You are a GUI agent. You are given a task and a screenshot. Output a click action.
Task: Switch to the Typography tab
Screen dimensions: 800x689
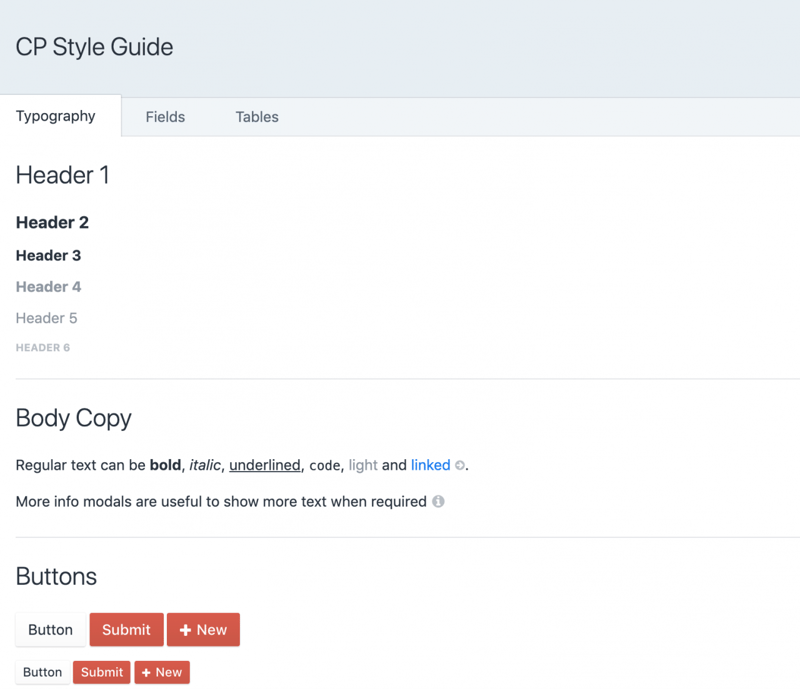click(x=56, y=116)
